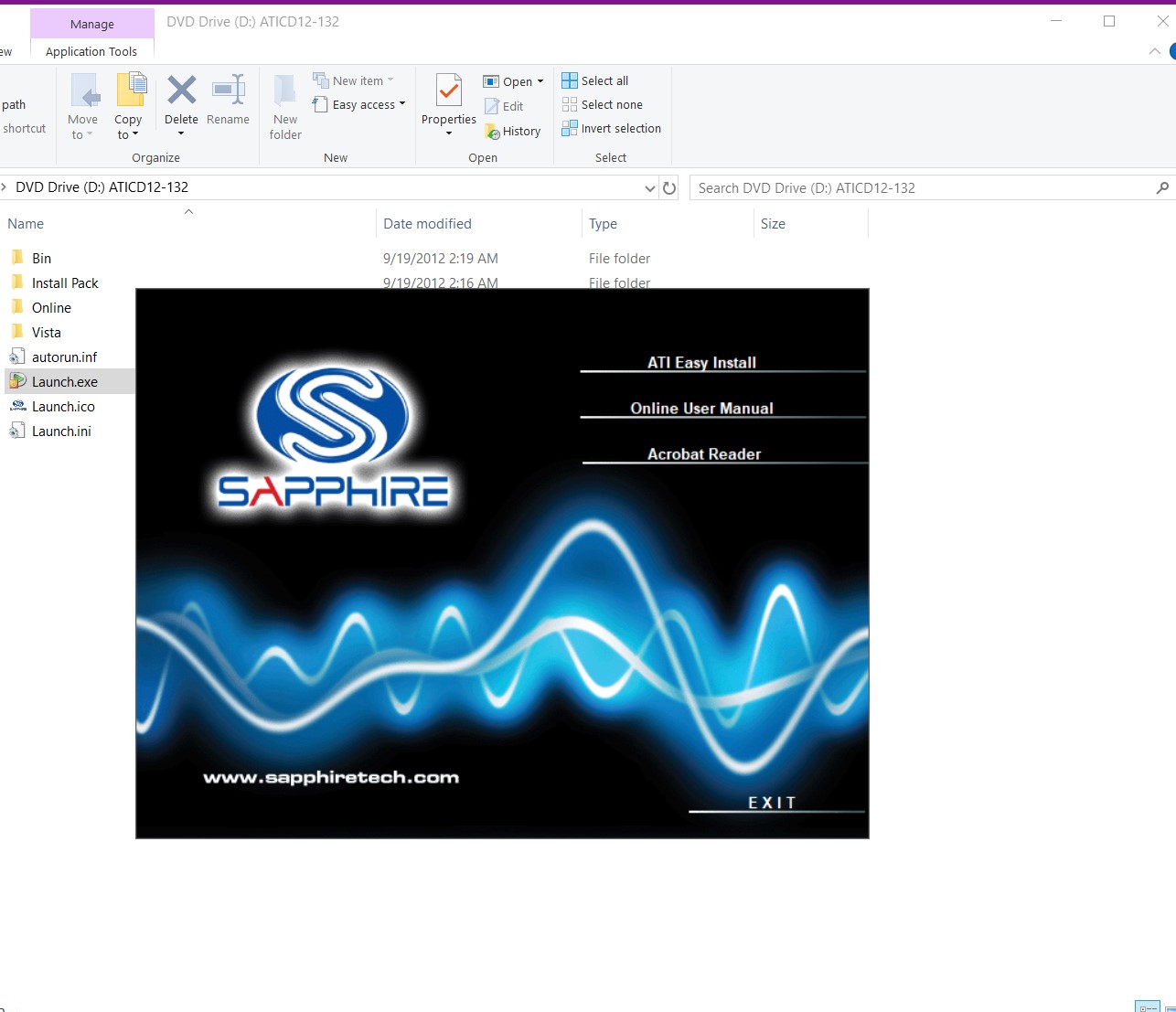Image resolution: width=1176 pixels, height=1012 pixels.
Task: Create a New folder from ribbon
Action: (x=285, y=107)
